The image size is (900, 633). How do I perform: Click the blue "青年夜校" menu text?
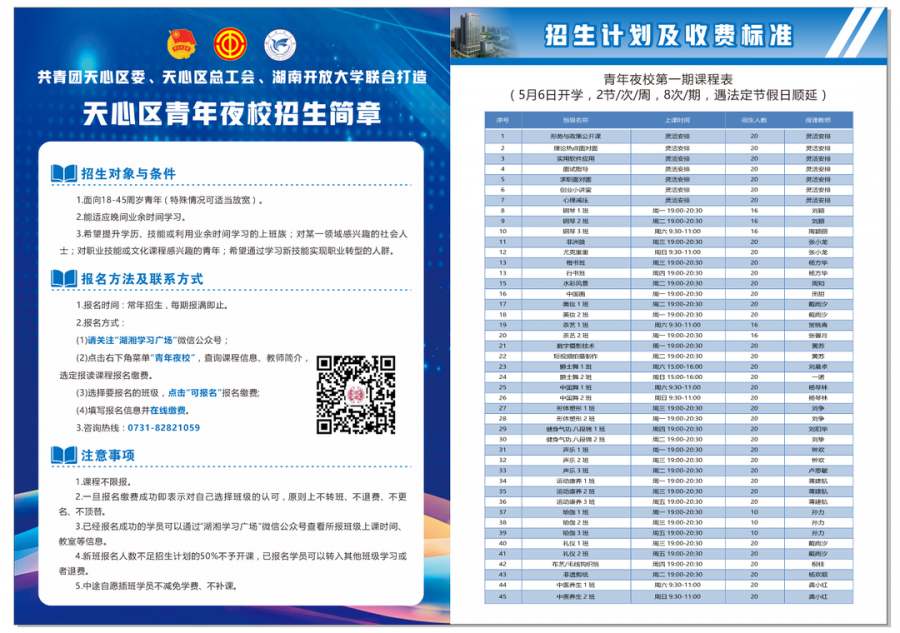[174, 358]
